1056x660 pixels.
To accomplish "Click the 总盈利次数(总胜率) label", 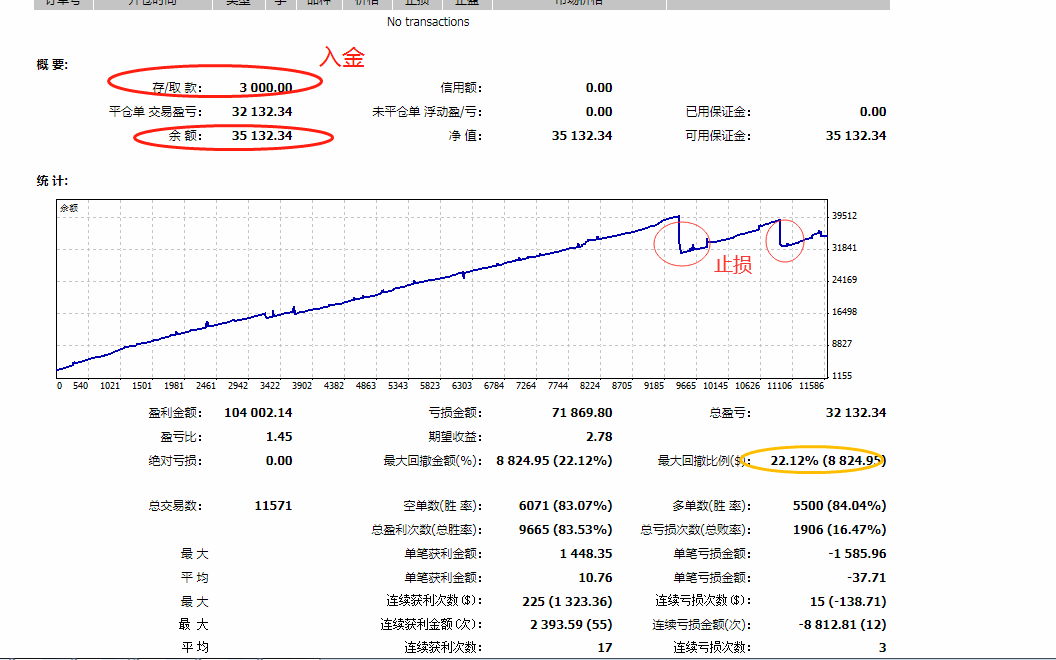I will pos(426,530).
